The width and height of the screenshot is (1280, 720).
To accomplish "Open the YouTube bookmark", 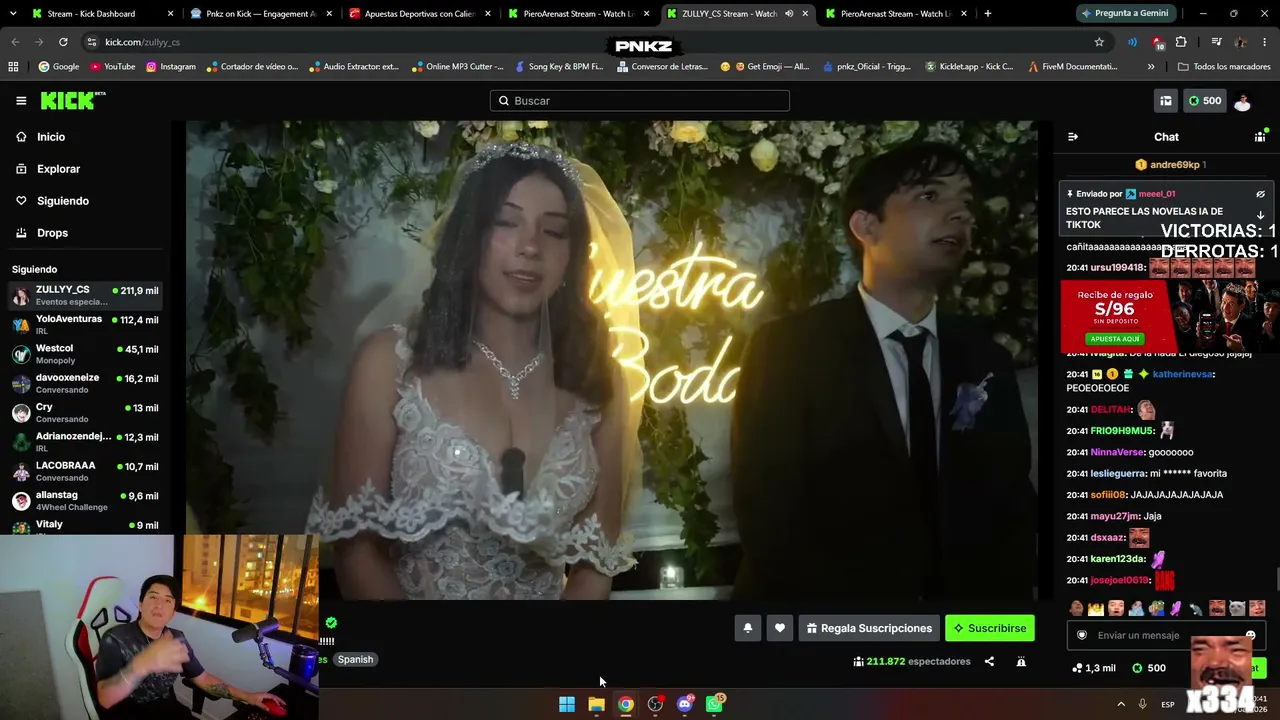I will 112,67.
